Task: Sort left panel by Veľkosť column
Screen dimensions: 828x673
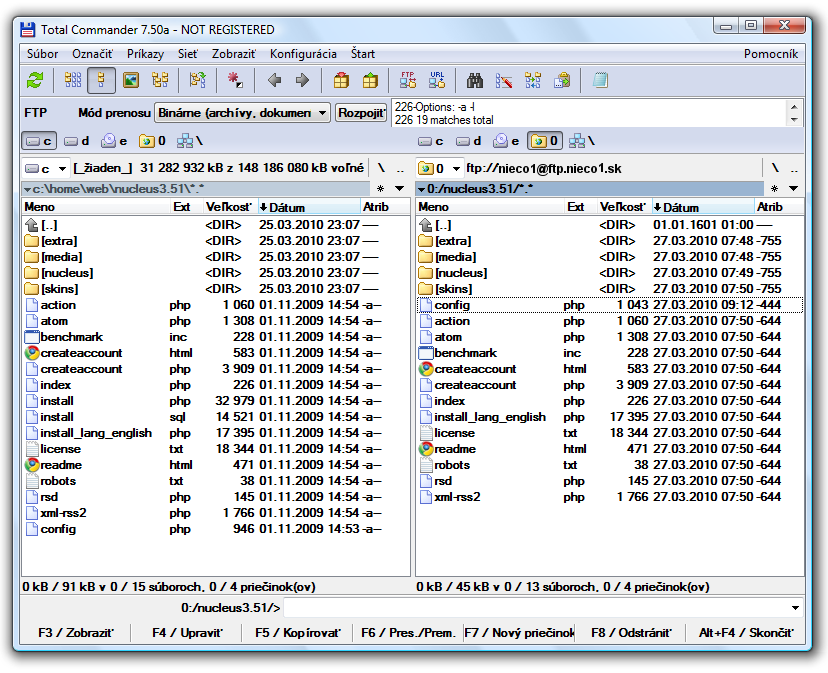Action: [x=229, y=207]
